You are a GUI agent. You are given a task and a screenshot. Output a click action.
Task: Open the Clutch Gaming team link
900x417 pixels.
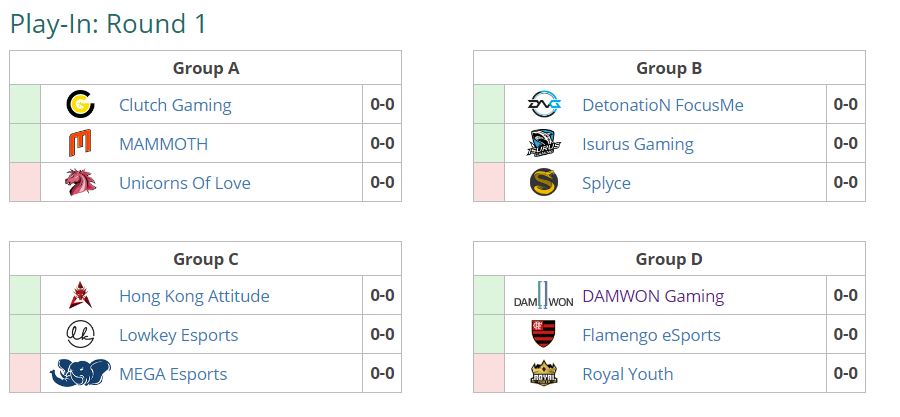[175, 105]
